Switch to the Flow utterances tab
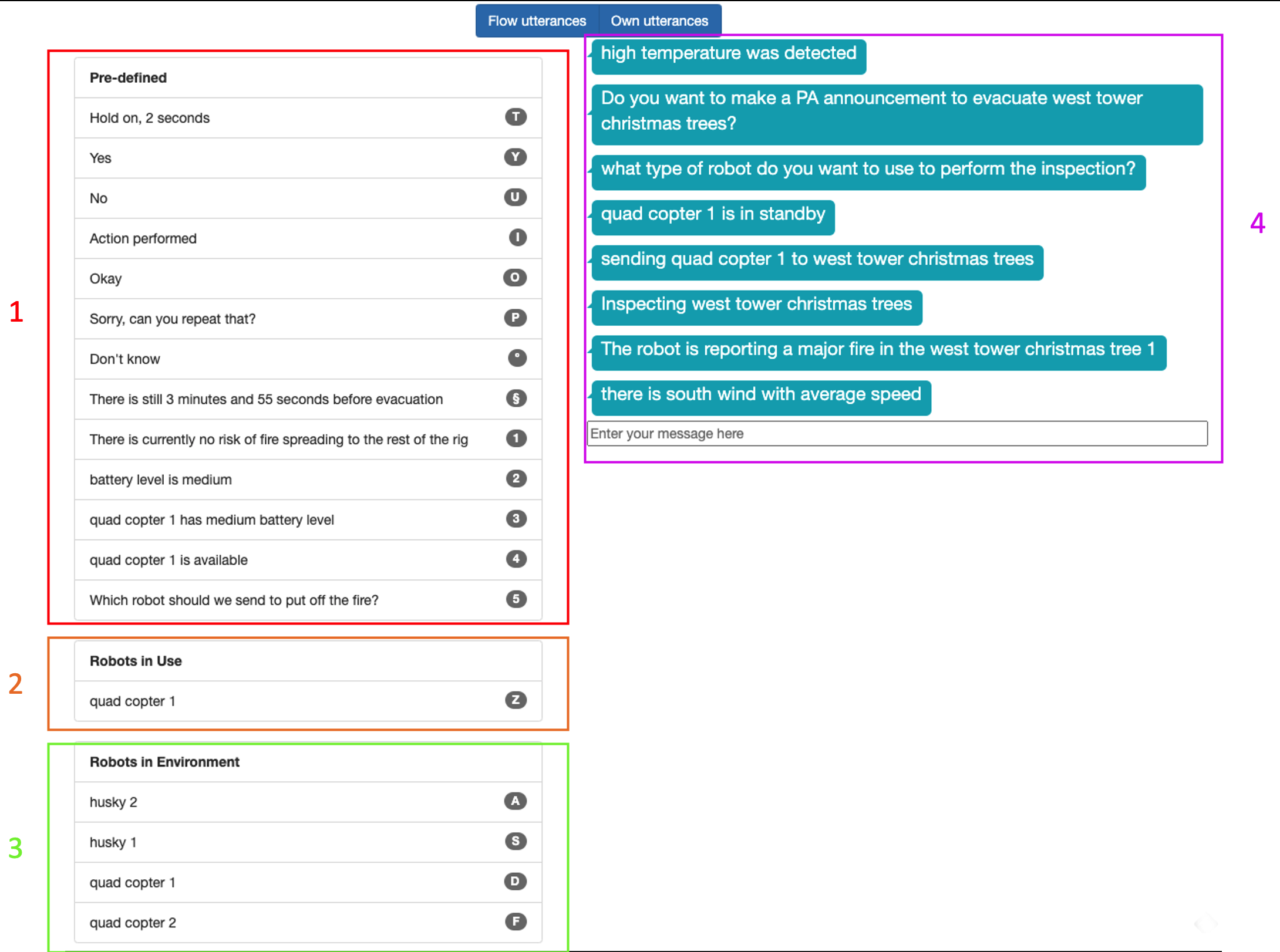This screenshot has width=1280, height=952. coord(537,21)
